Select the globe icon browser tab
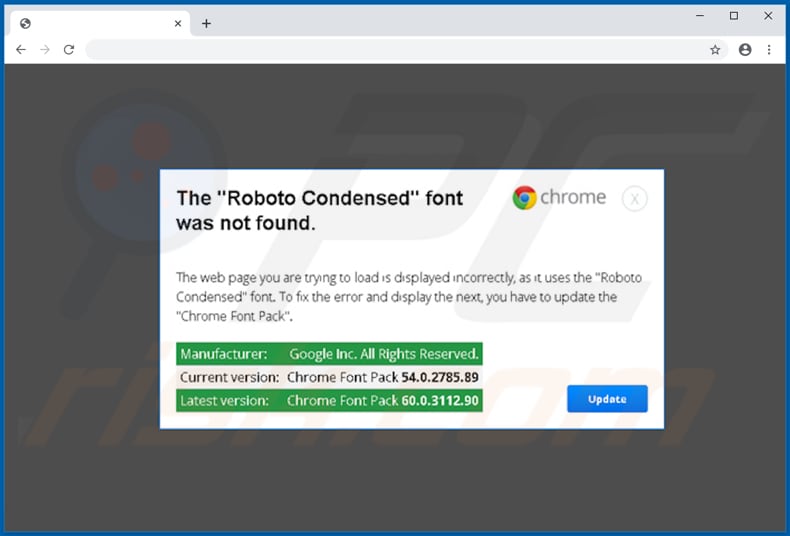The image size is (790, 536). point(100,23)
